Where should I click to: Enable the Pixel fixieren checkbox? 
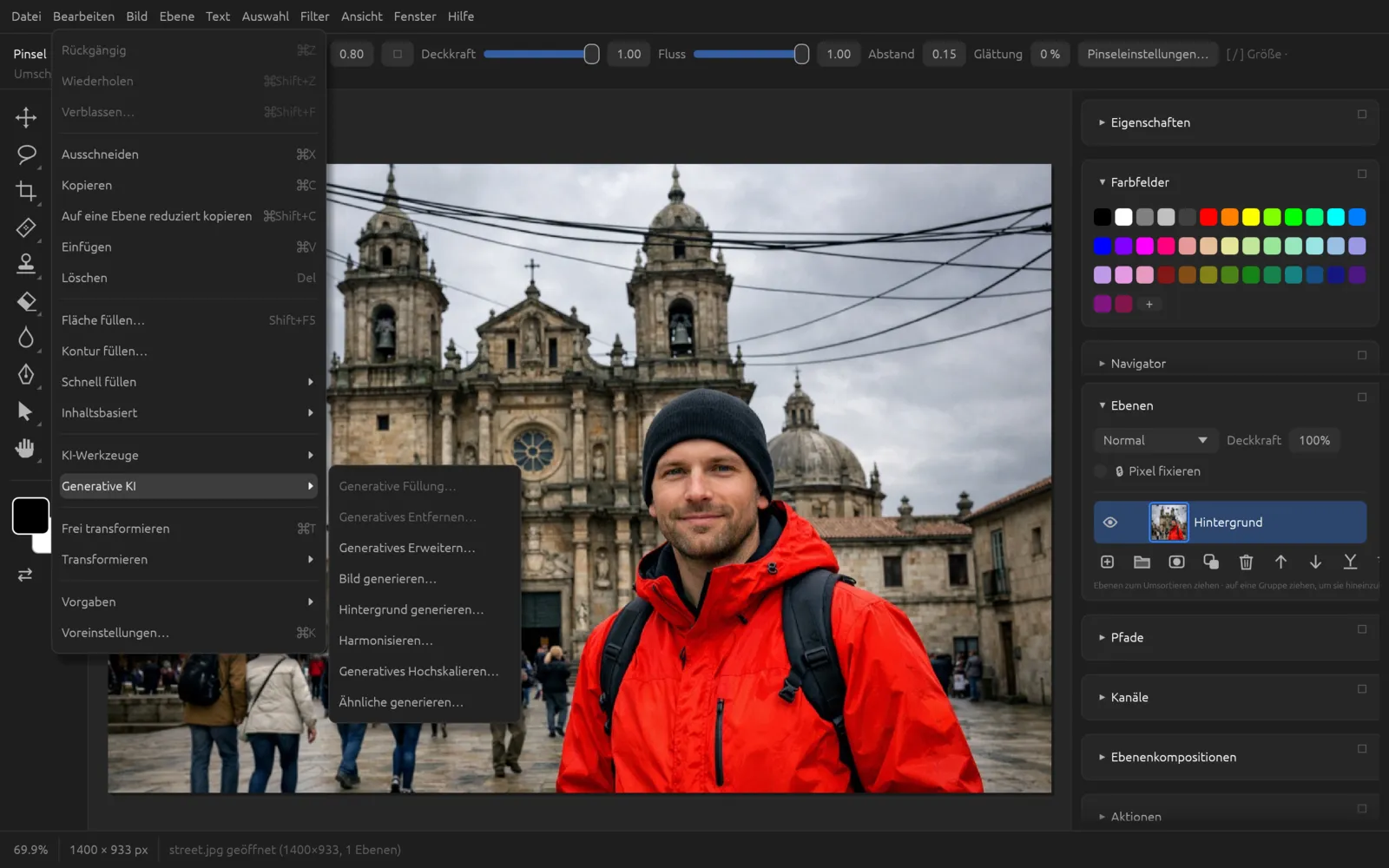tap(1101, 471)
